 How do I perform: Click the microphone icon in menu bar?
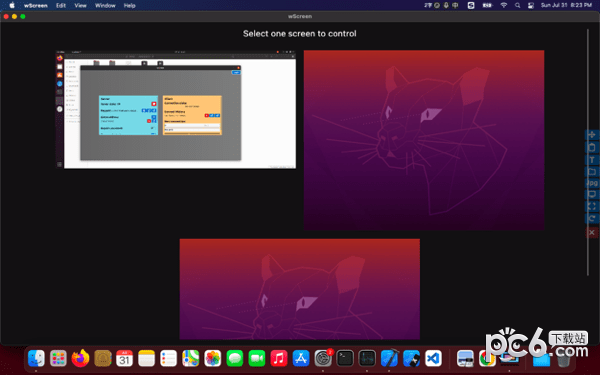point(446,5)
